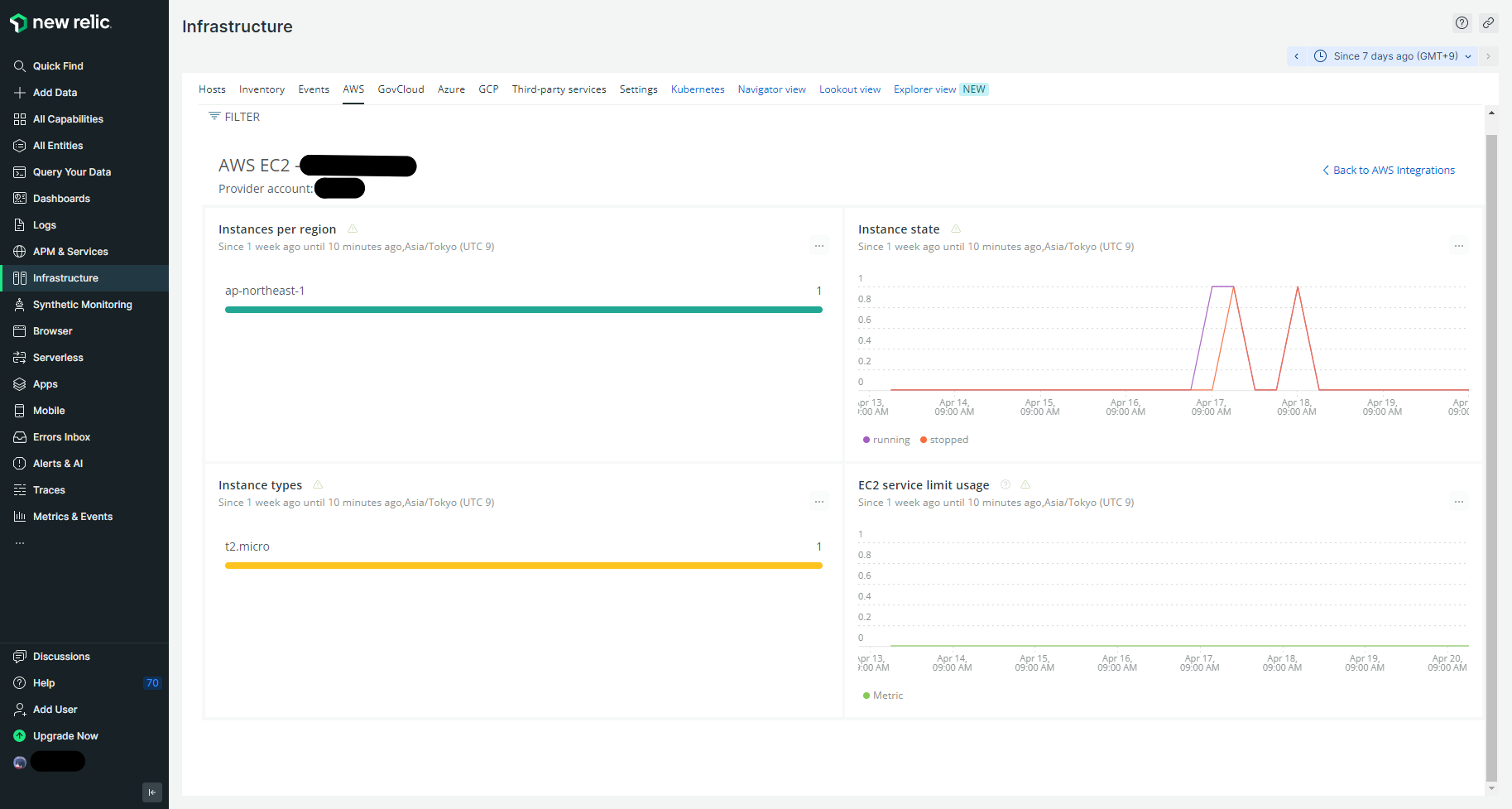Open Quick Find search icon

tap(20, 66)
